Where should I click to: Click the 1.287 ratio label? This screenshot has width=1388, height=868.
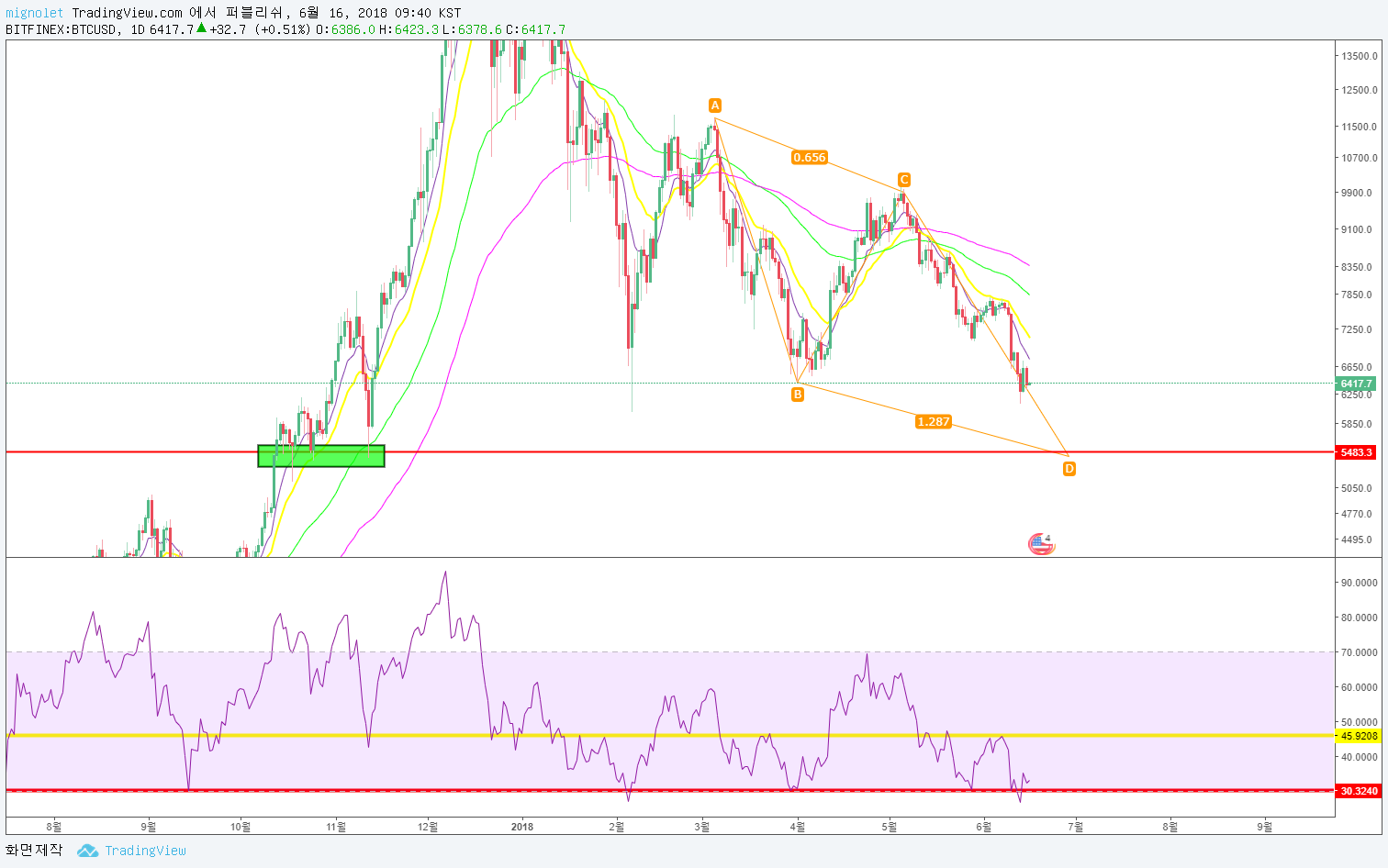click(x=933, y=422)
